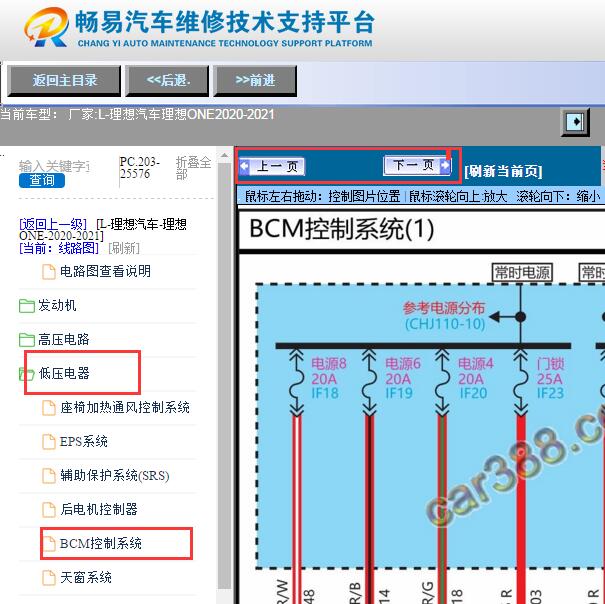Viewport: 605px width, 604px height.
Task: Go forward with the >>前进 button
Action: coord(255,81)
